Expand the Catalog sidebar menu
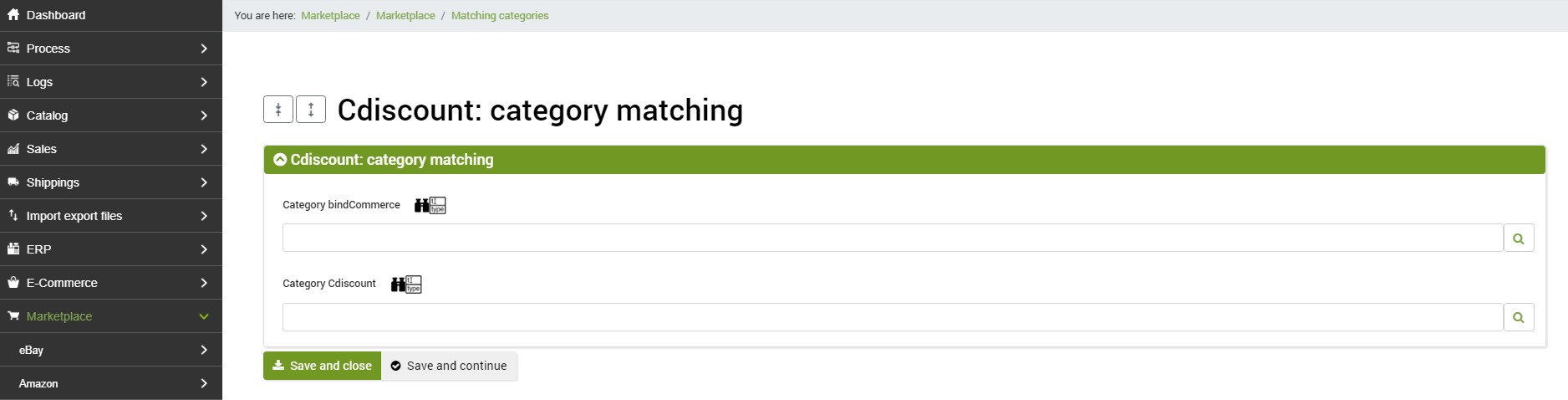This screenshot has width=1568, height=400. click(x=111, y=115)
